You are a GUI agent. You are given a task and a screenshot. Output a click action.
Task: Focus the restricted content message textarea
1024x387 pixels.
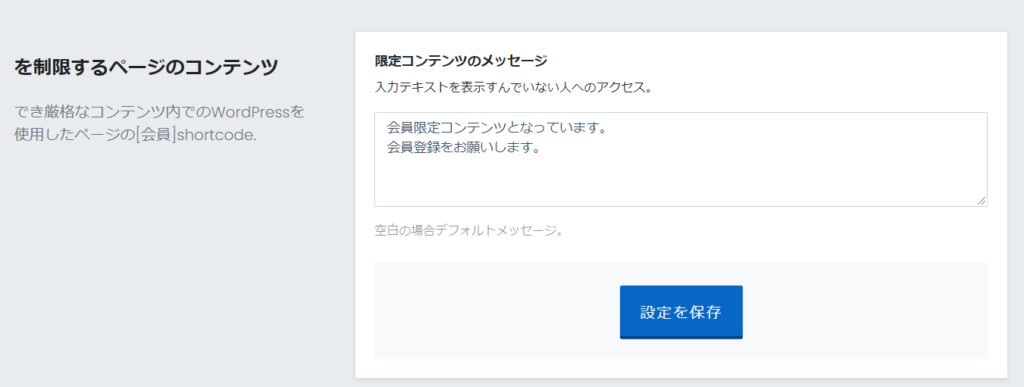[x=680, y=159]
